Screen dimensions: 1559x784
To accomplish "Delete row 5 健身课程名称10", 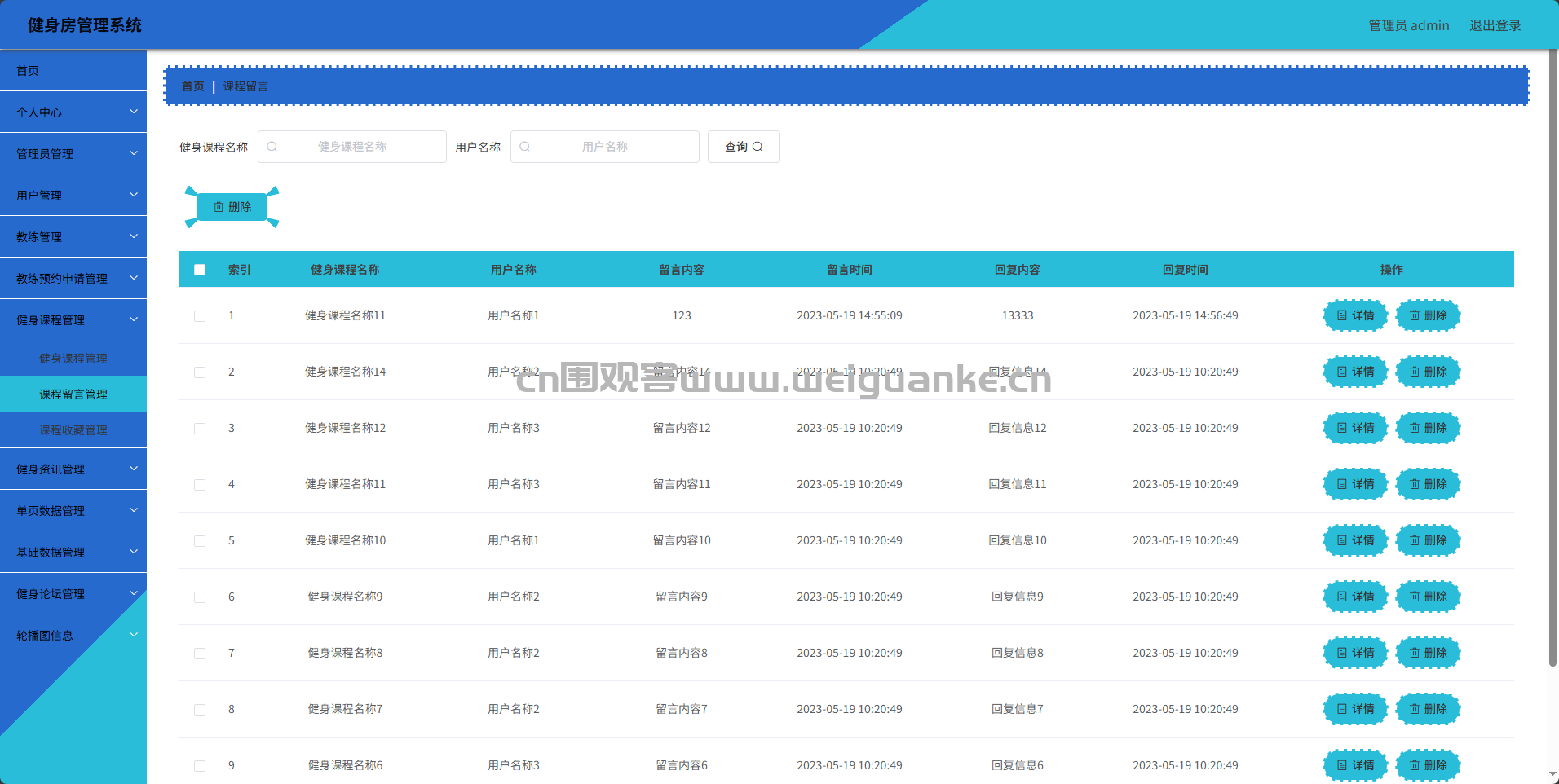I will (x=1428, y=540).
